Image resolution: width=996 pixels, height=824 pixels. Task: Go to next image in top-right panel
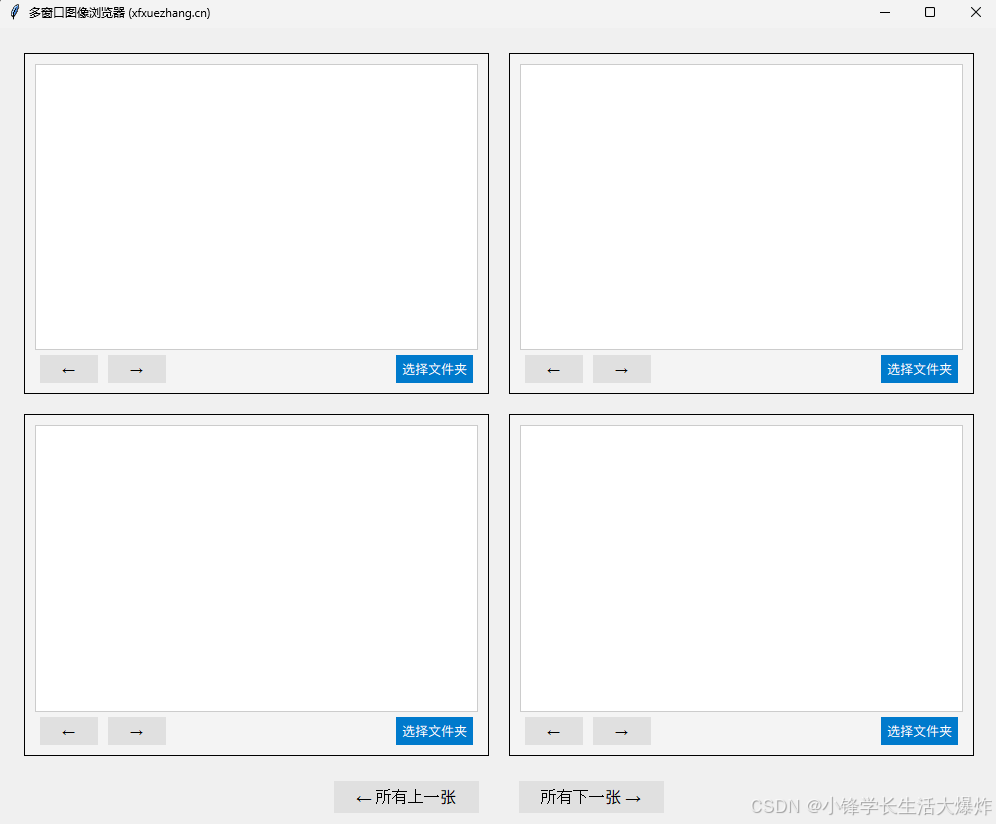click(621, 369)
